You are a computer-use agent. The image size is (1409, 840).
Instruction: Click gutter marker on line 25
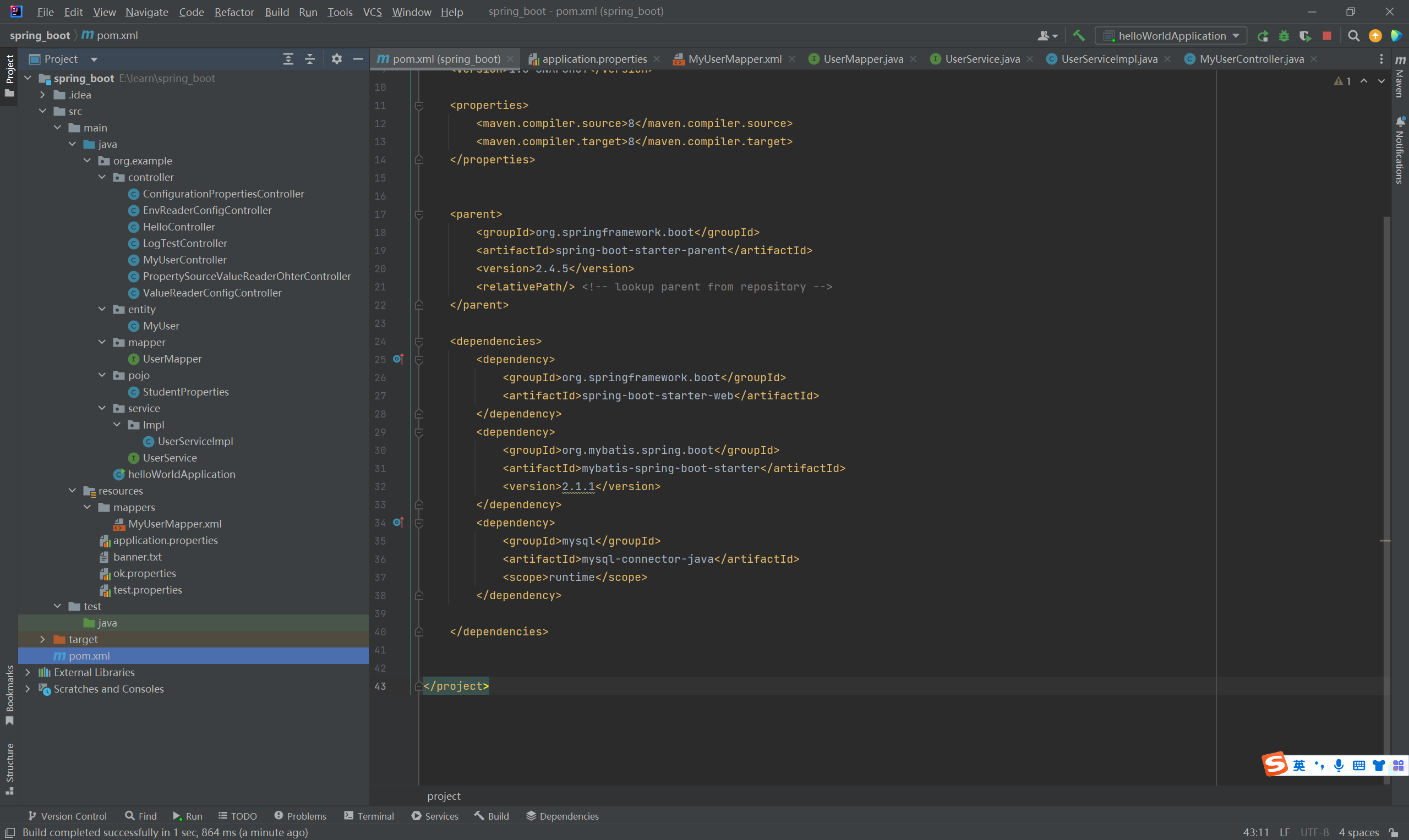(398, 359)
